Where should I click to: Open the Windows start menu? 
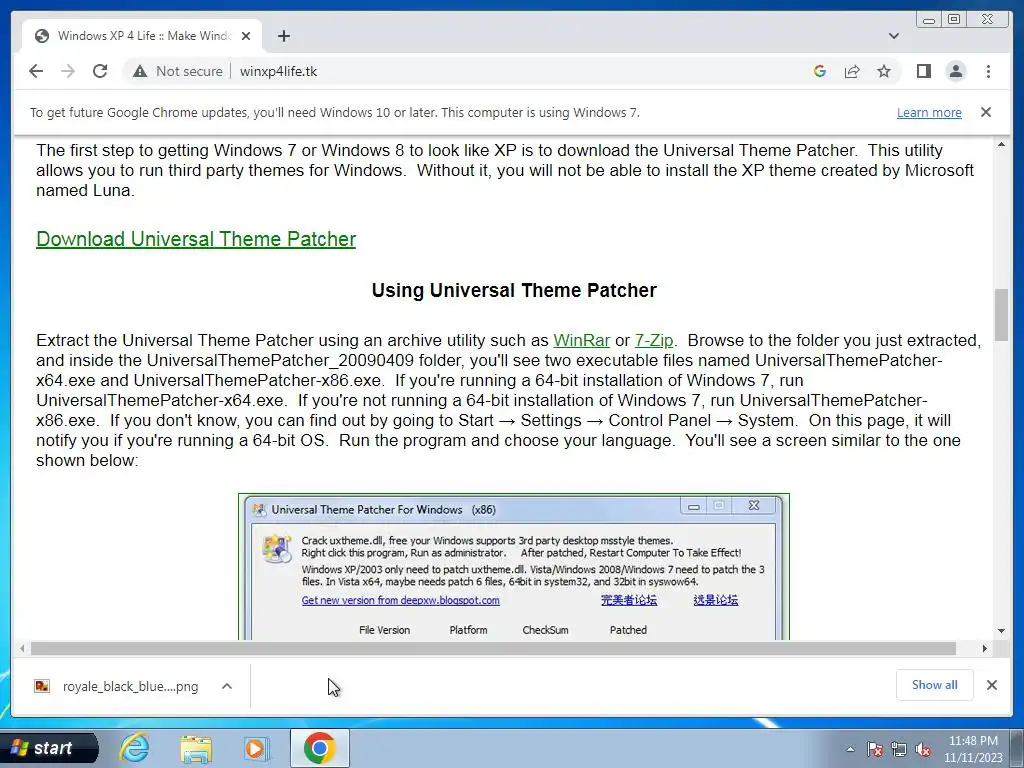(48, 748)
